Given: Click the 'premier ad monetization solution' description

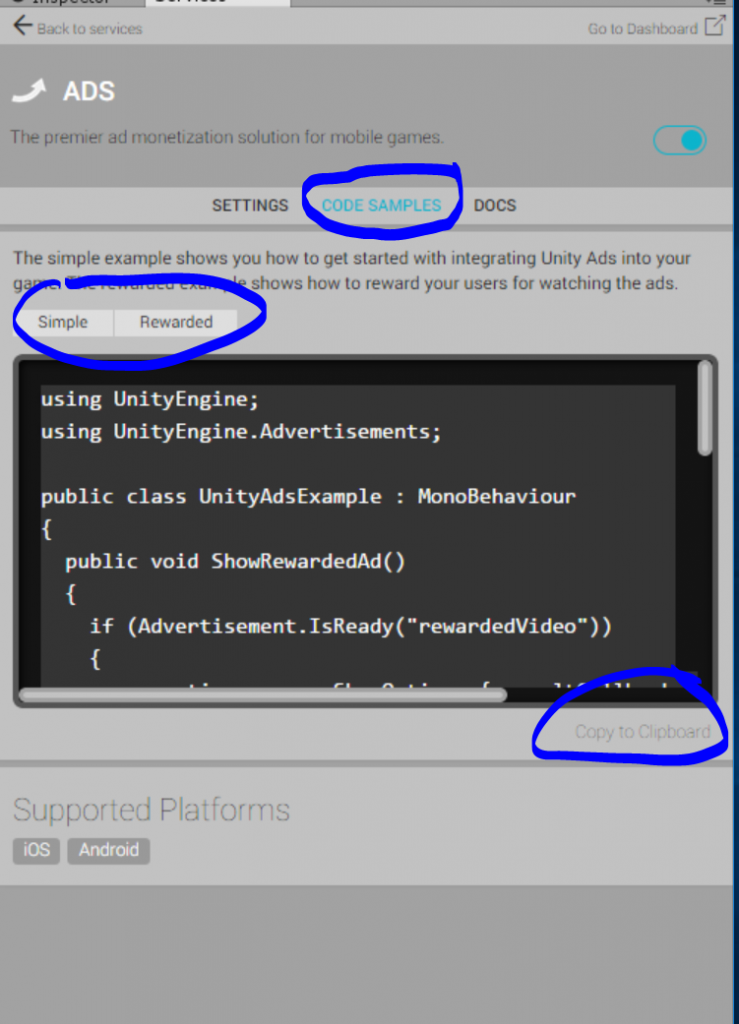Looking at the screenshot, I should [x=227, y=137].
